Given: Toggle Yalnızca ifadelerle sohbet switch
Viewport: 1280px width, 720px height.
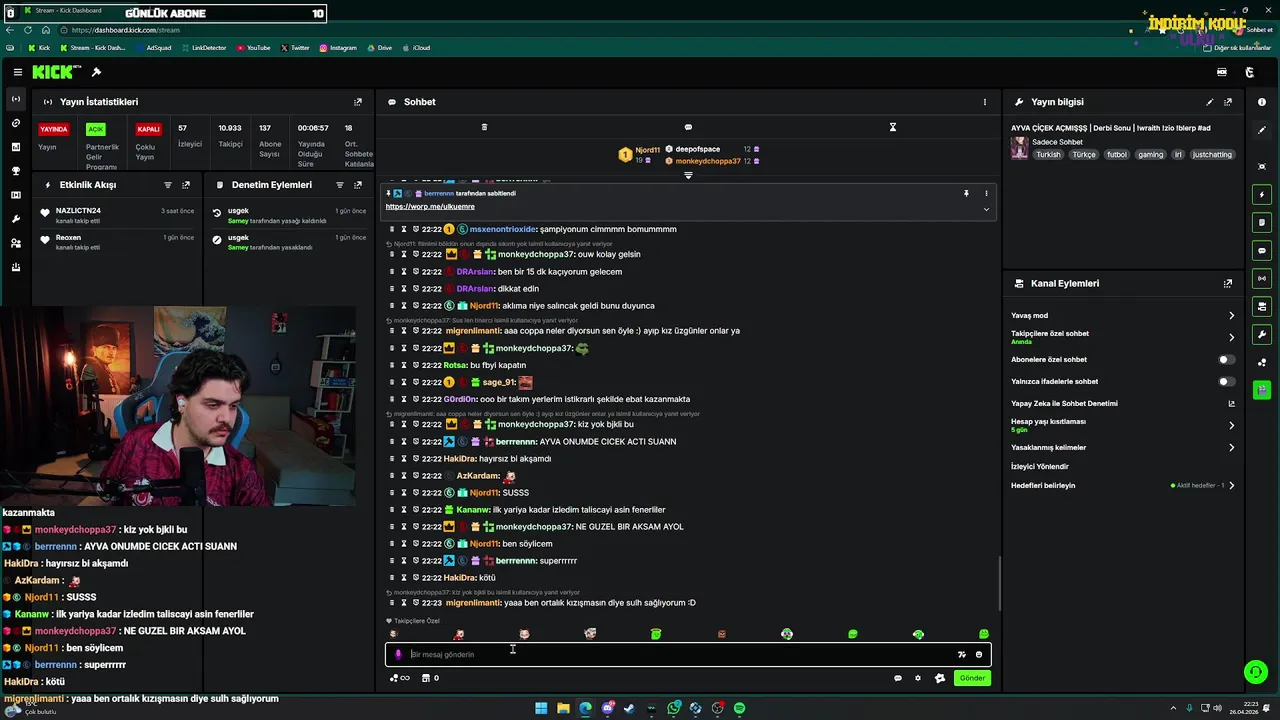Looking at the screenshot, I should coord(1226,381).
